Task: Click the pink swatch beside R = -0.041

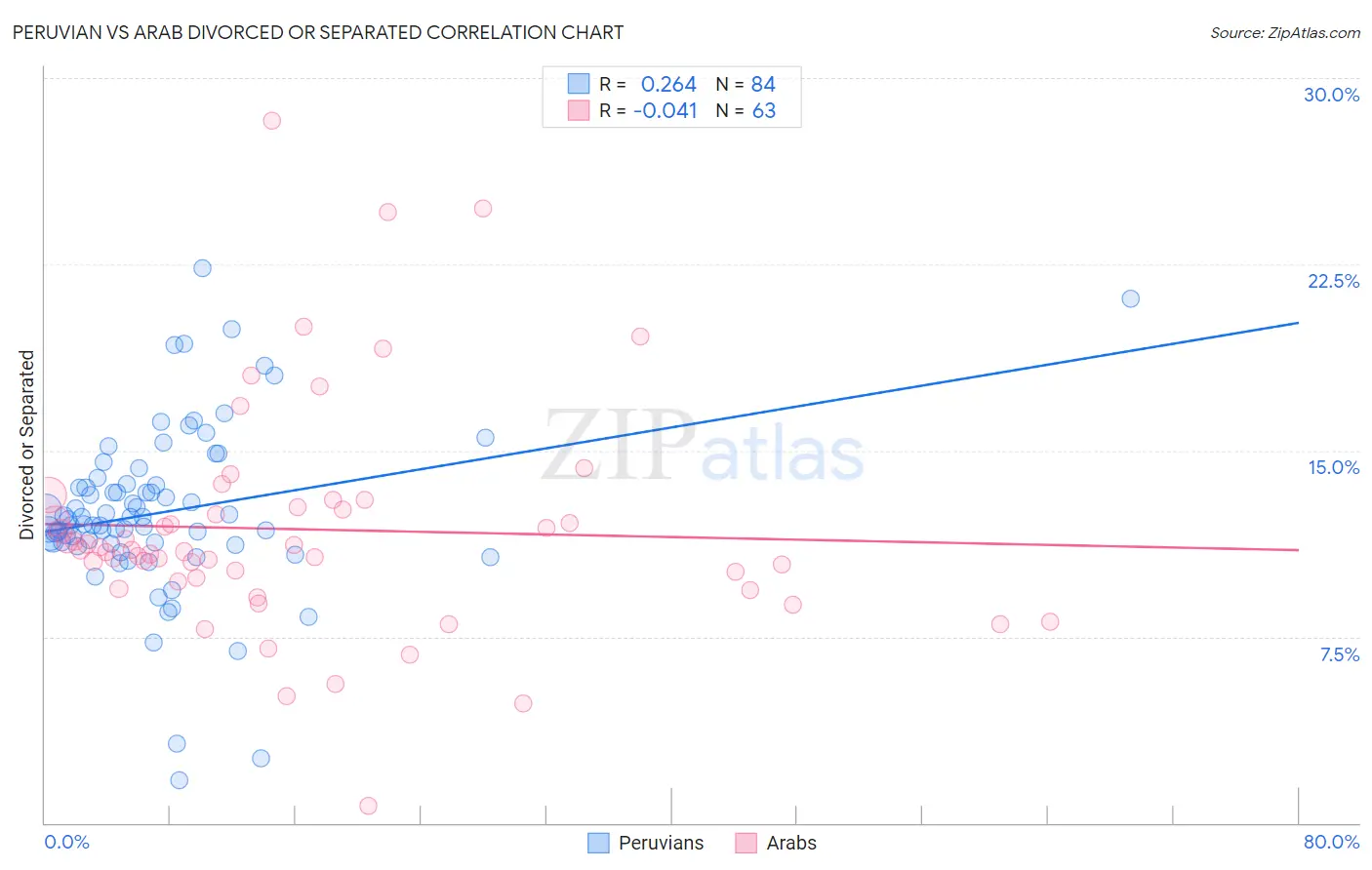Action: tap(579, 110)
